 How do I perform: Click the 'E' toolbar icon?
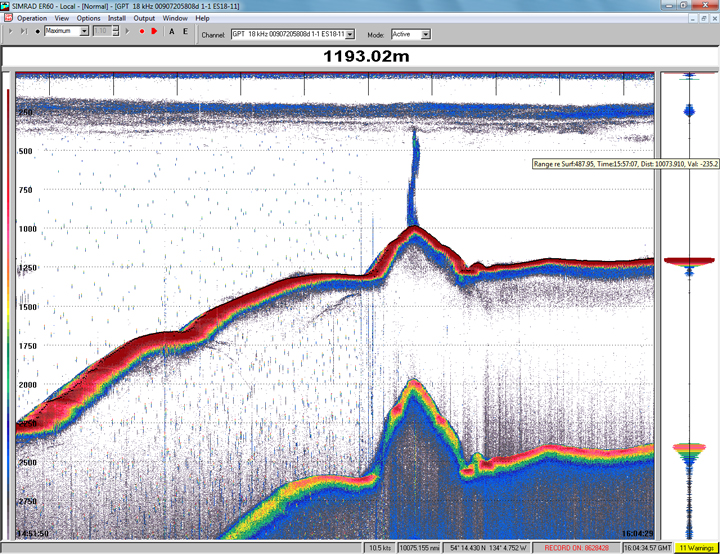click(x=185, y=32)
